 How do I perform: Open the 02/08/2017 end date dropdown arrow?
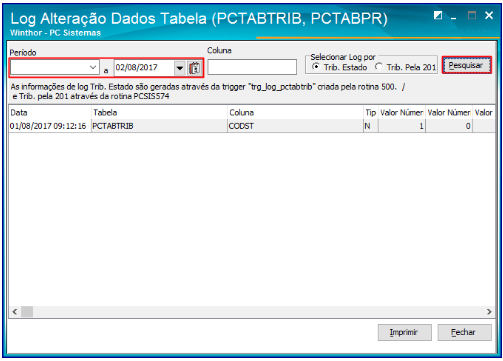point(180,68)
